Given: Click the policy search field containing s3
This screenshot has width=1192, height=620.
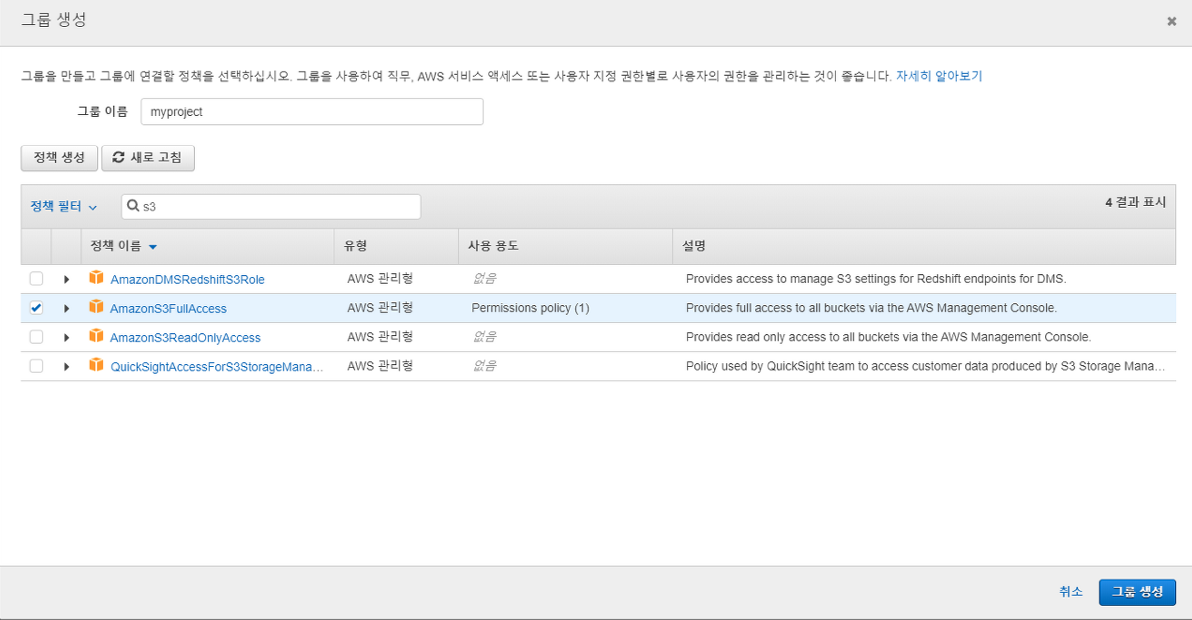Looking at the screenshot, I should 271,207.
